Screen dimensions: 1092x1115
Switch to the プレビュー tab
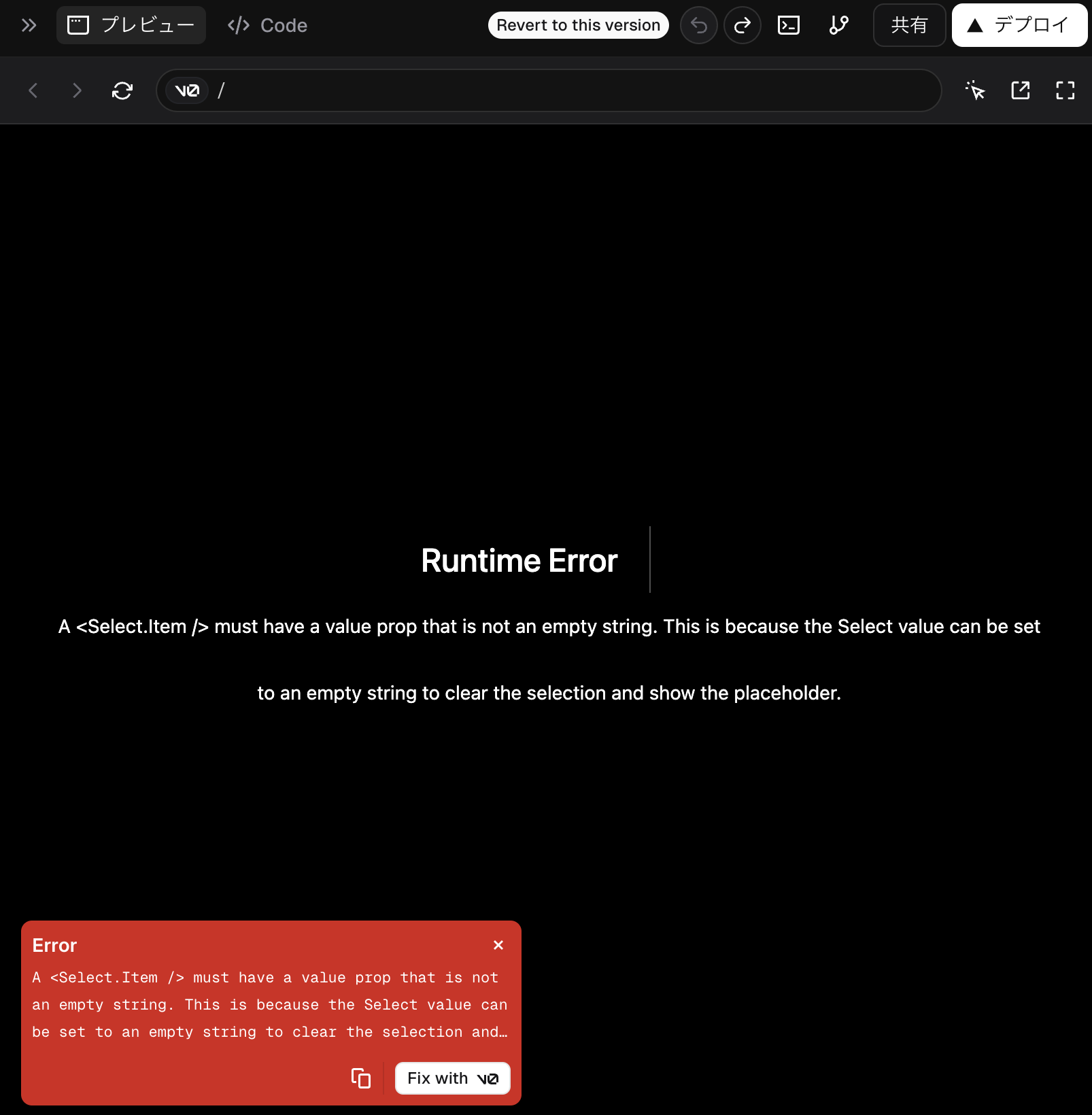click(x=131, y=25)
